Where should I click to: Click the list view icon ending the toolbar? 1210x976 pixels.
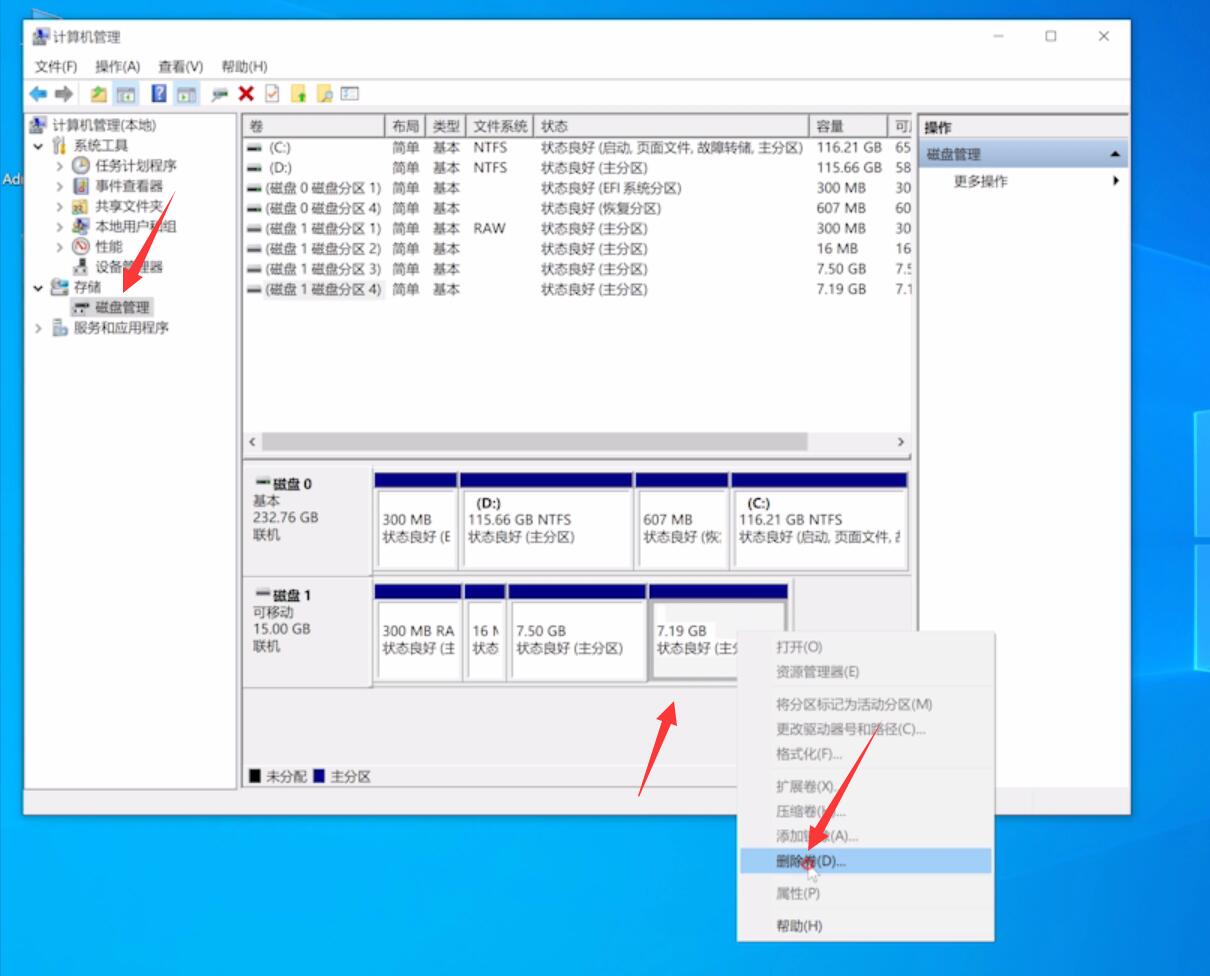tap(350, 94)
